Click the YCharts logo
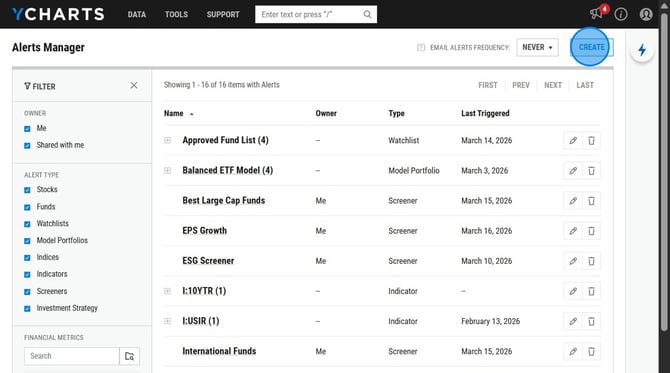Screen dimensions: 670x373 click(58, 14)
